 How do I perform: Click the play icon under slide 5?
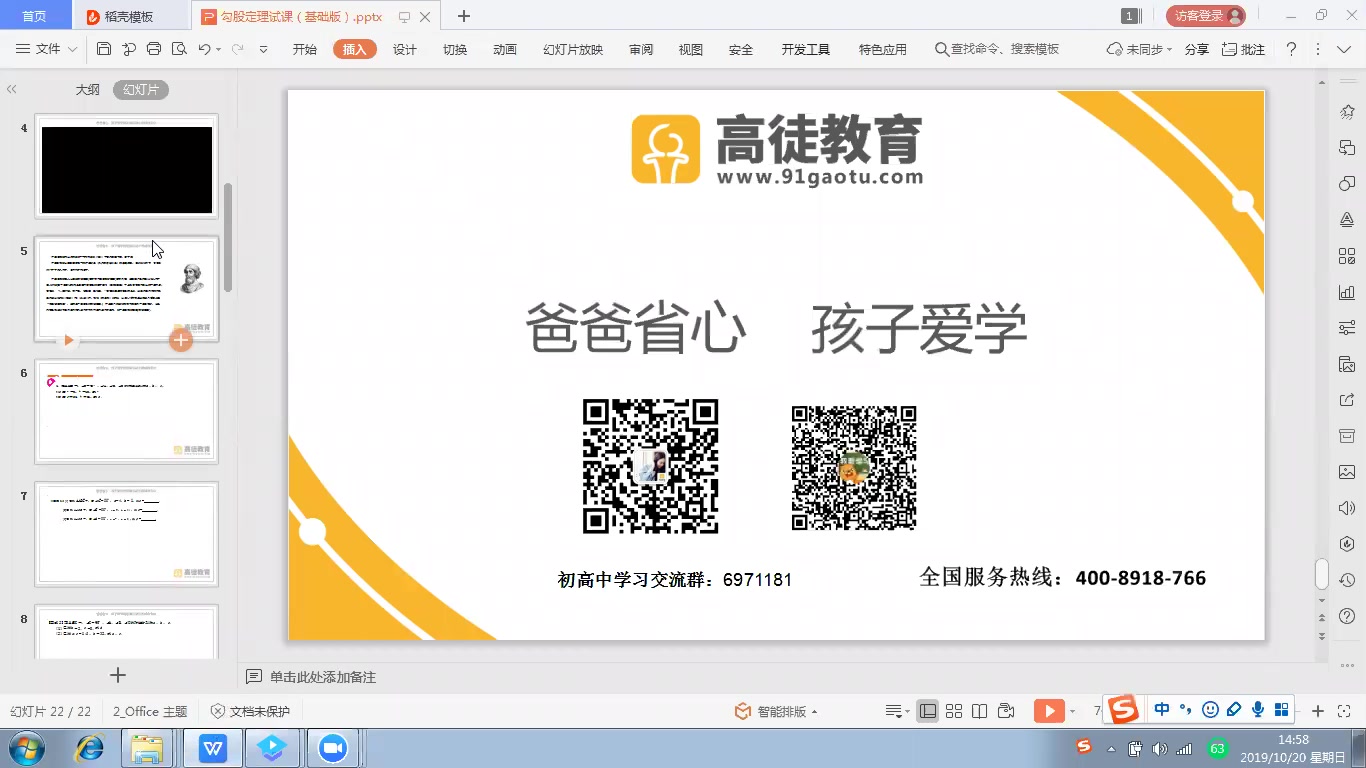coord(68,340)
